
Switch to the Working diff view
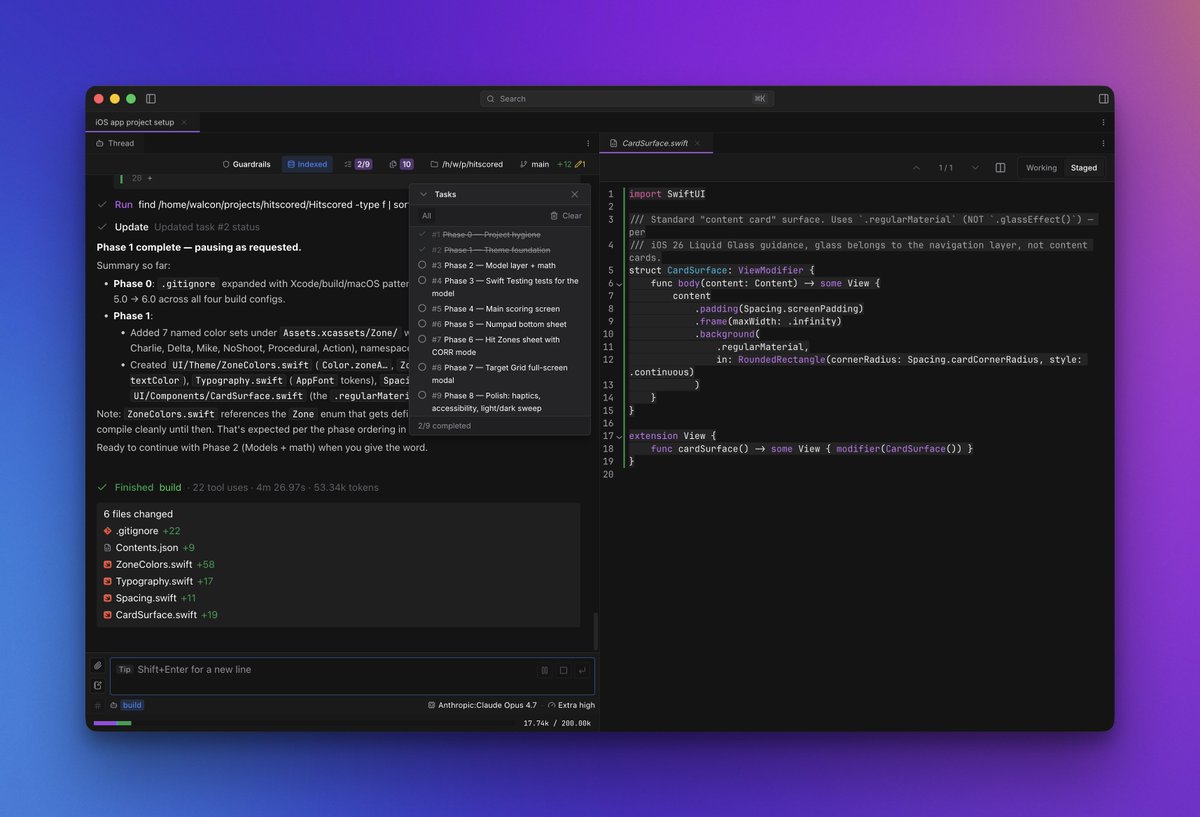point(1041,168)
